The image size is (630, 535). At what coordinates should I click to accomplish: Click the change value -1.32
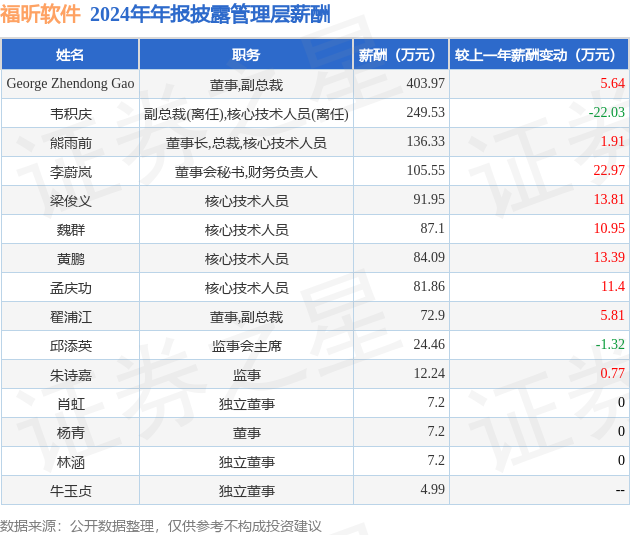pos(610,344)
